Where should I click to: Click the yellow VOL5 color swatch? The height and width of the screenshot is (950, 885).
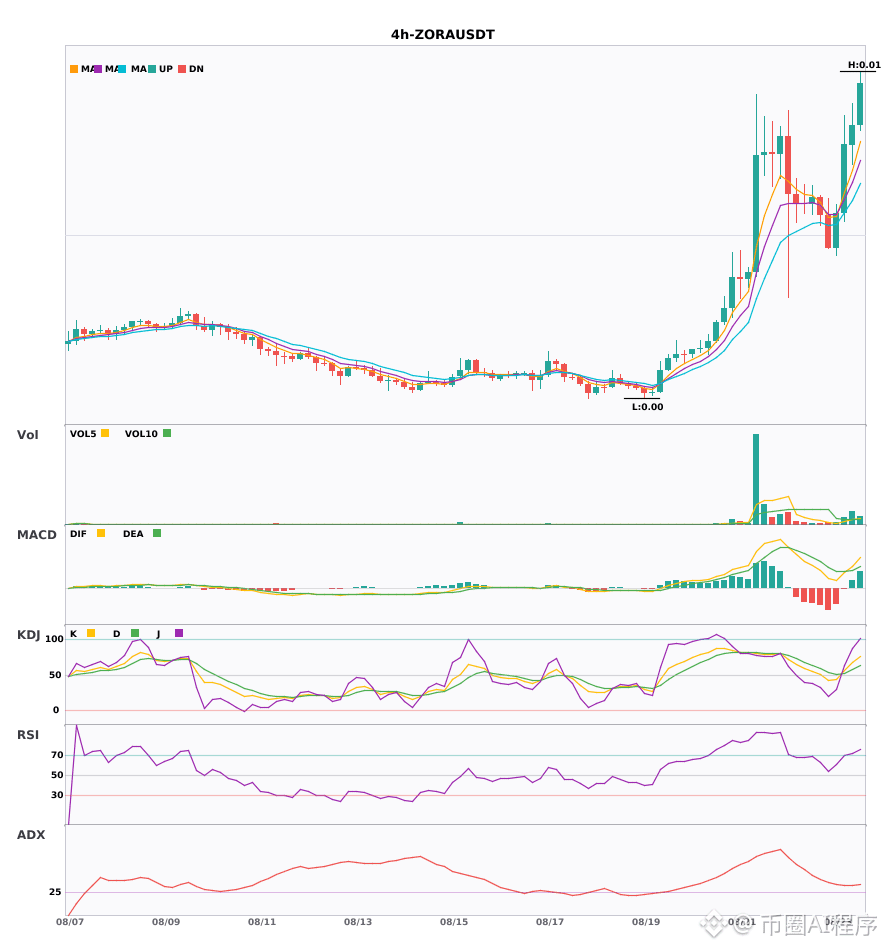tap(105, 433)
